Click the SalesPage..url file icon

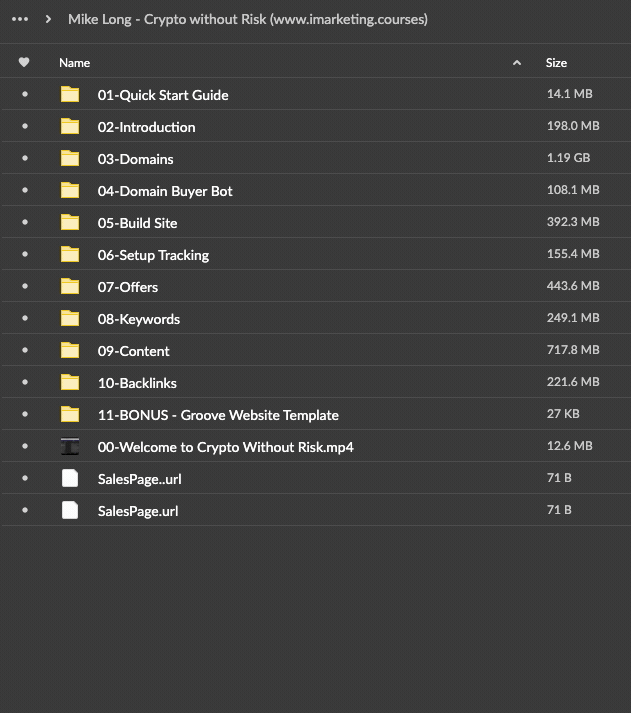[70, 478]
